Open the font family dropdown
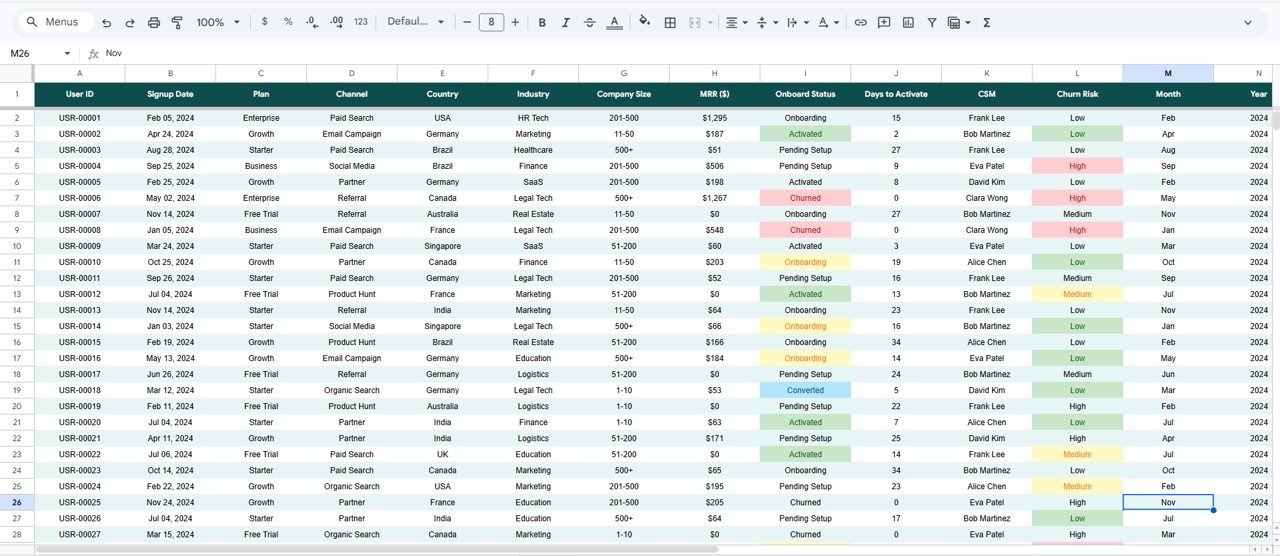The image size is (1280, 556). point(415,22)
